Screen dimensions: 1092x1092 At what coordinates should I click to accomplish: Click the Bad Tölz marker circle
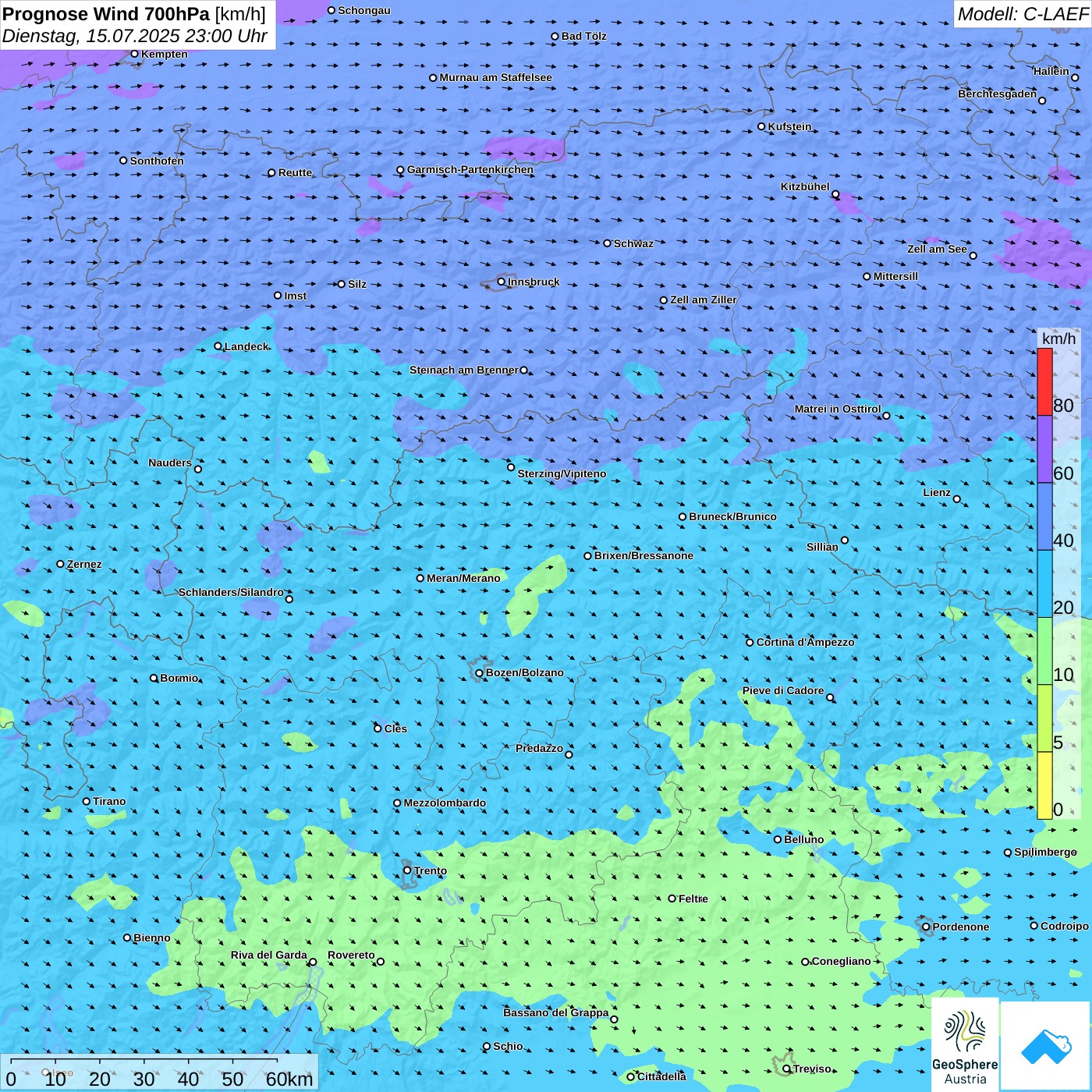(x=555, y=36)
